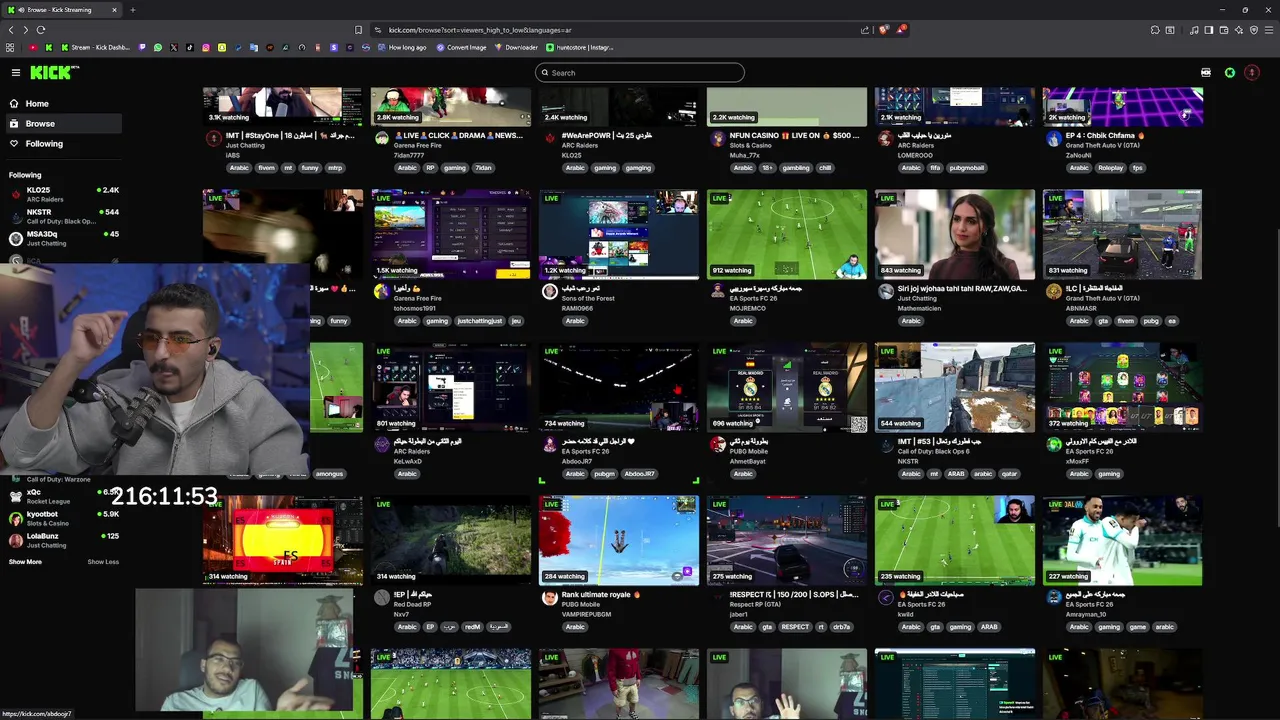Click the RESPECT tag under Respect RP stream
Viewport: 1280px width, 720px height.
tap(795, 627)
